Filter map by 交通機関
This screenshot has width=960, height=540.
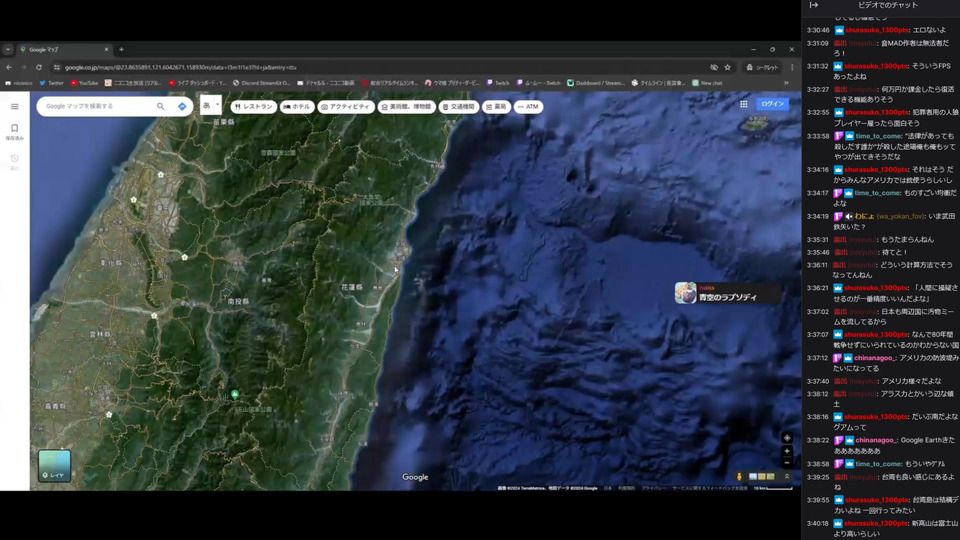(x=459, y=107)
